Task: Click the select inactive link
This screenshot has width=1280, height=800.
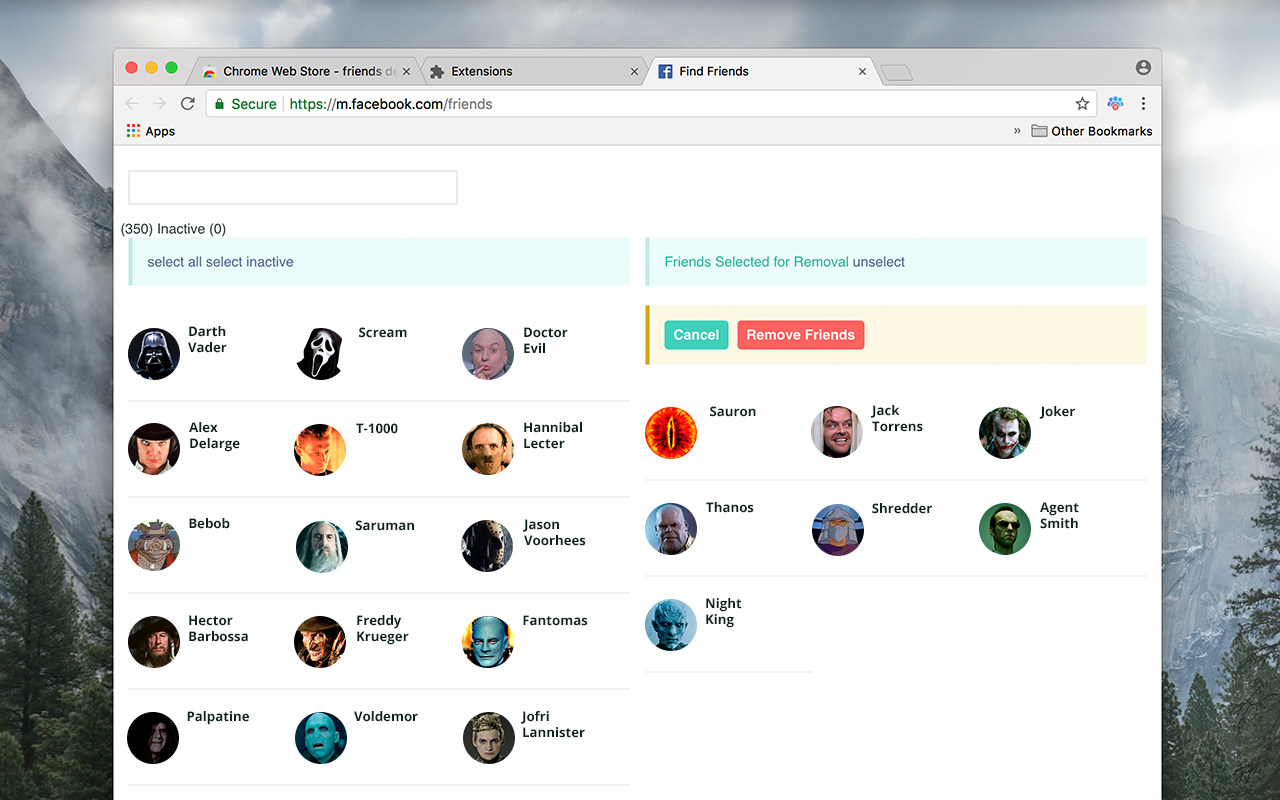Action: [x=250, y=262]
